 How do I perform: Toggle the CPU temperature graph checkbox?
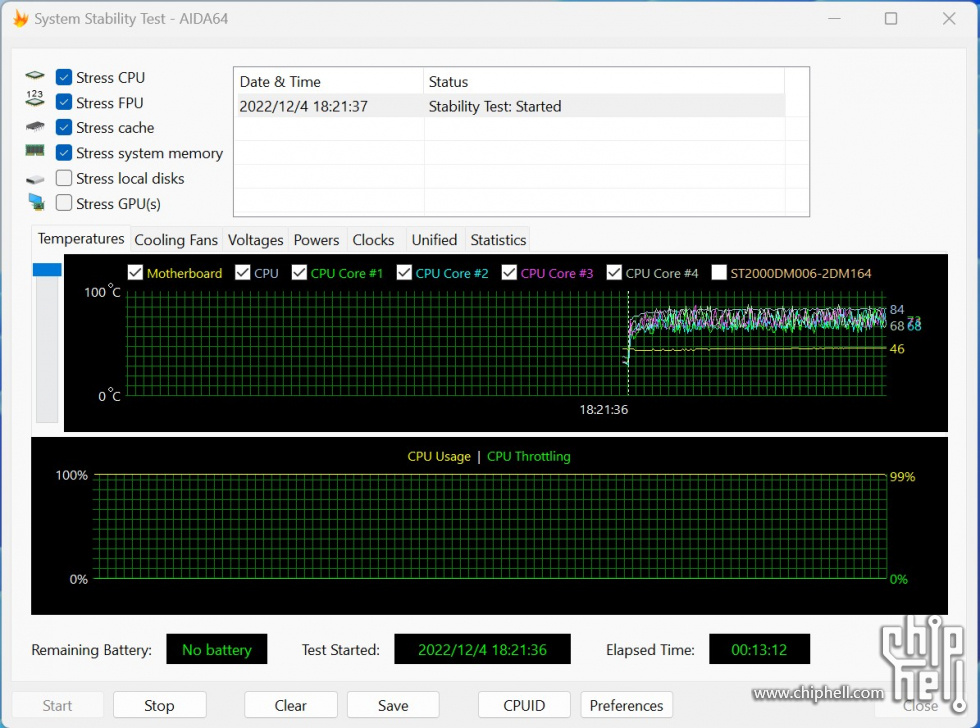point(242,272)
